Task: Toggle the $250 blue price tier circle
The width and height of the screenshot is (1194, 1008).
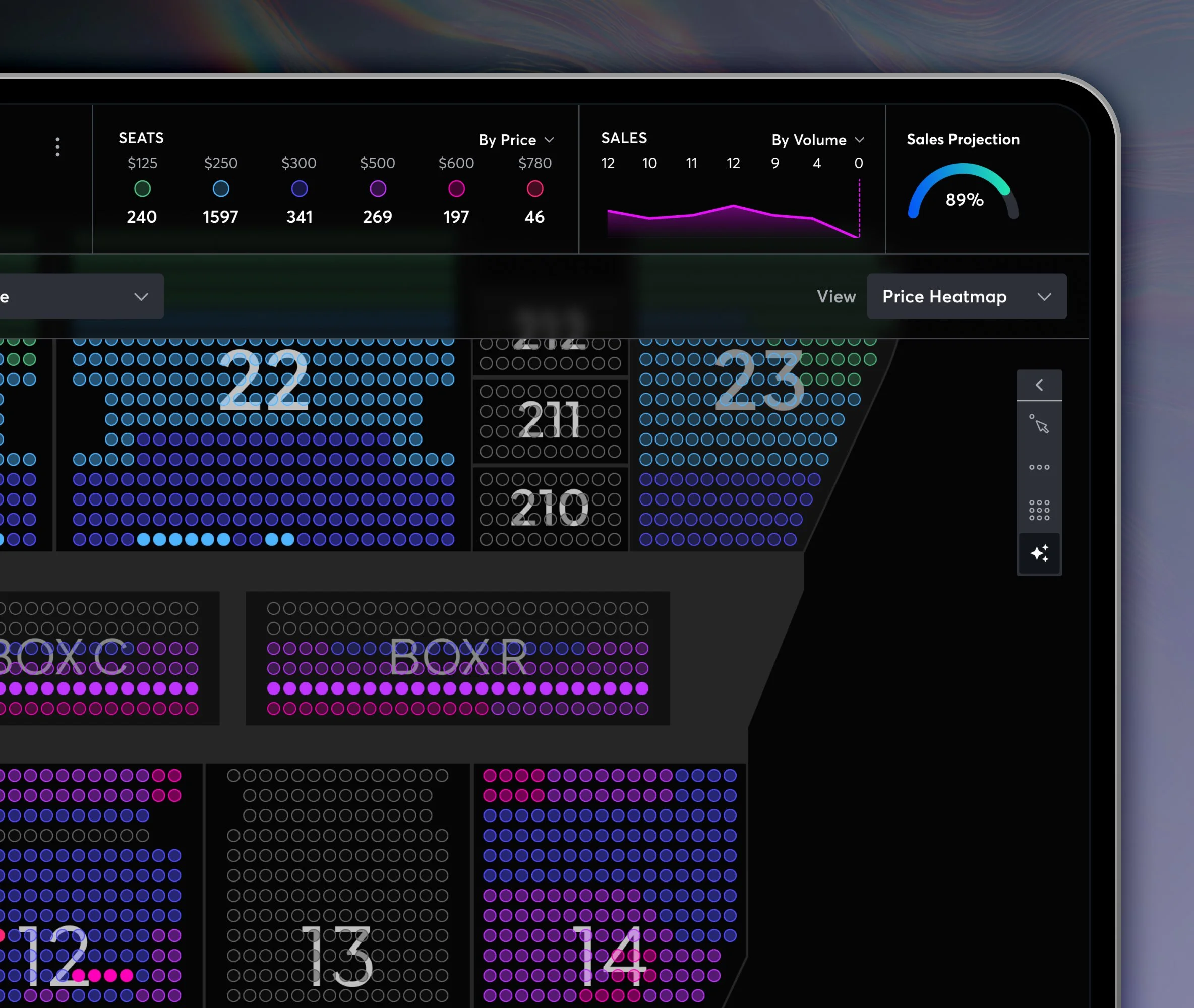Action: tap(221, 188)
